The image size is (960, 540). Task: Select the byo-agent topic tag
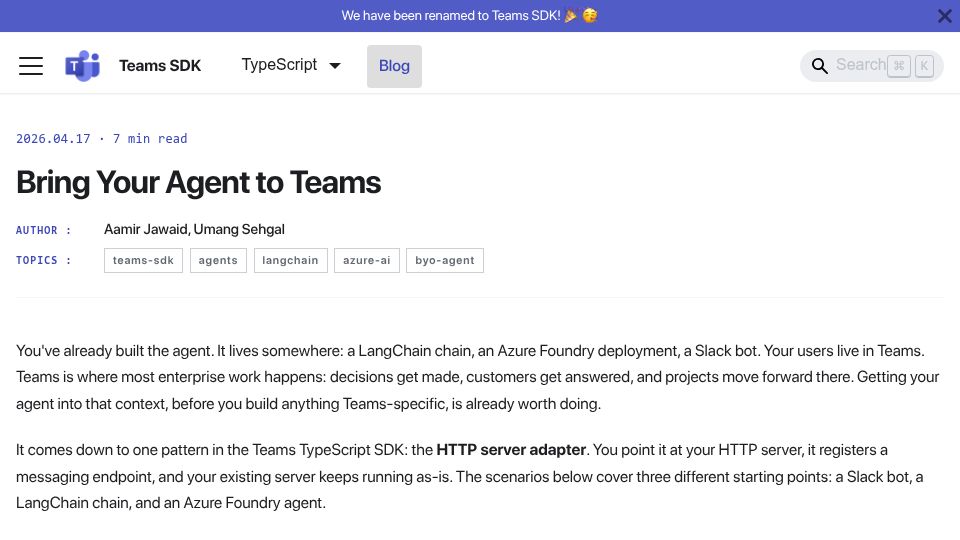444,260
